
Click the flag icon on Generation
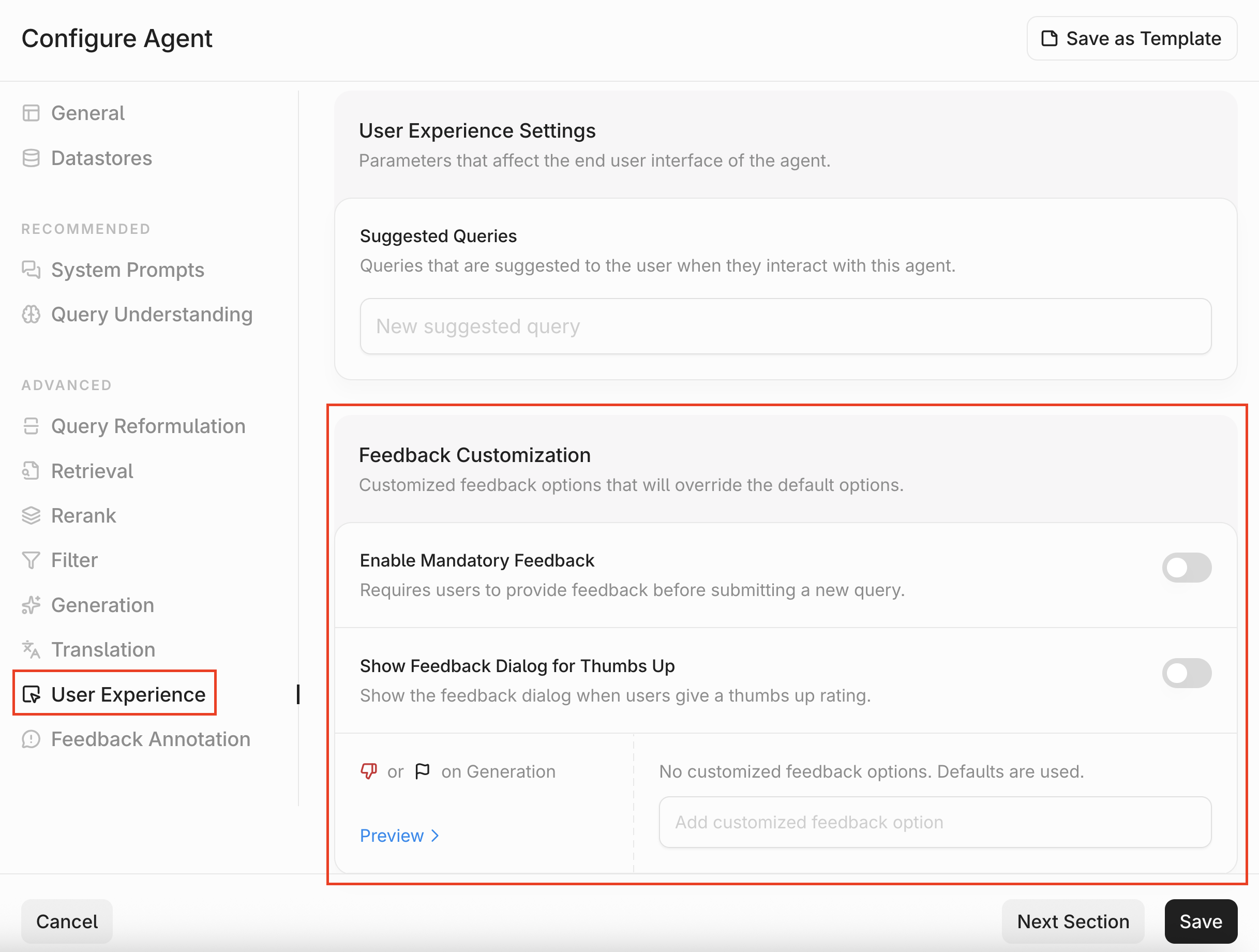click(422, 771)
